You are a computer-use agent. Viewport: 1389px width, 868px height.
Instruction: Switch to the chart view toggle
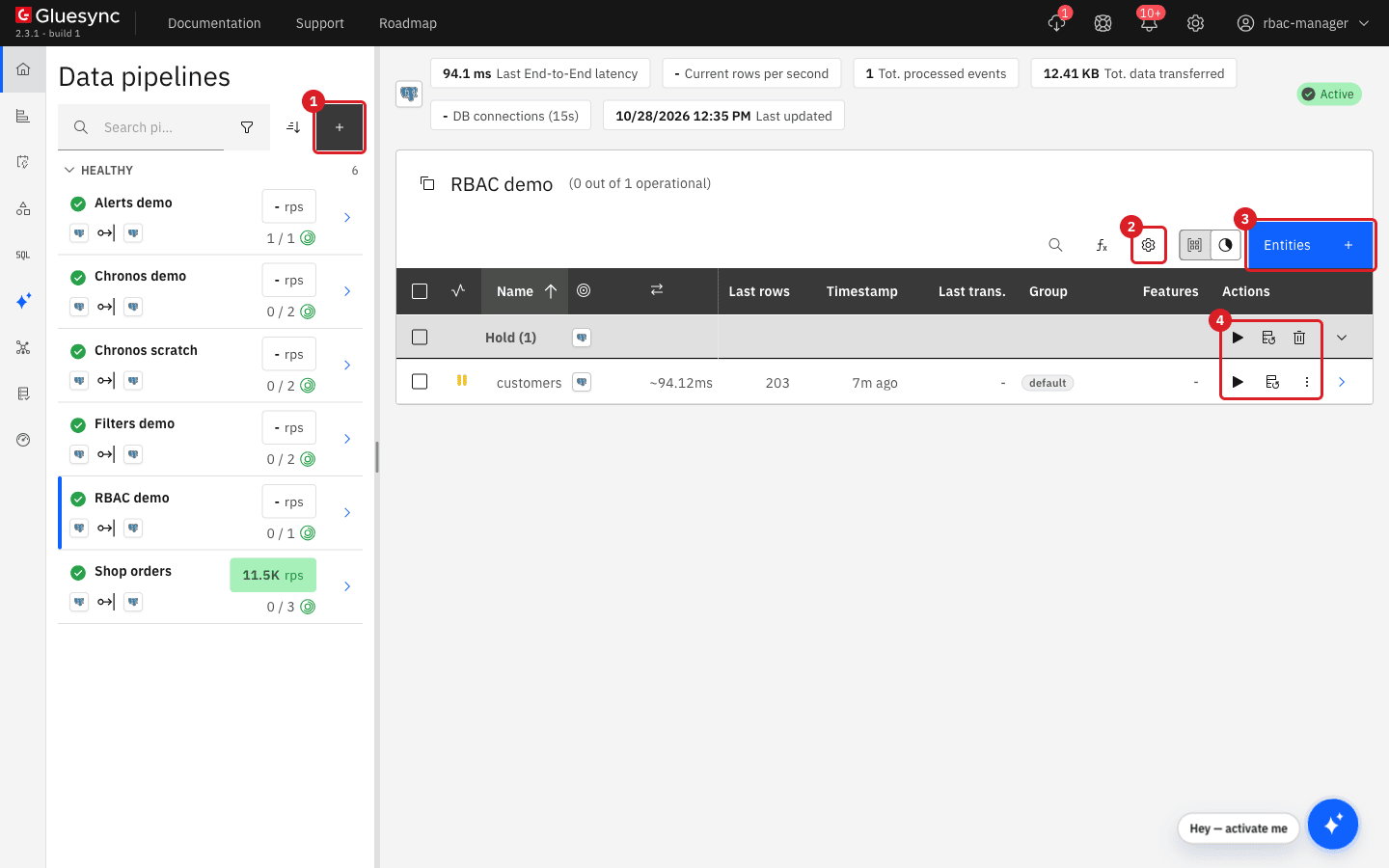[x=1225, y=245]
